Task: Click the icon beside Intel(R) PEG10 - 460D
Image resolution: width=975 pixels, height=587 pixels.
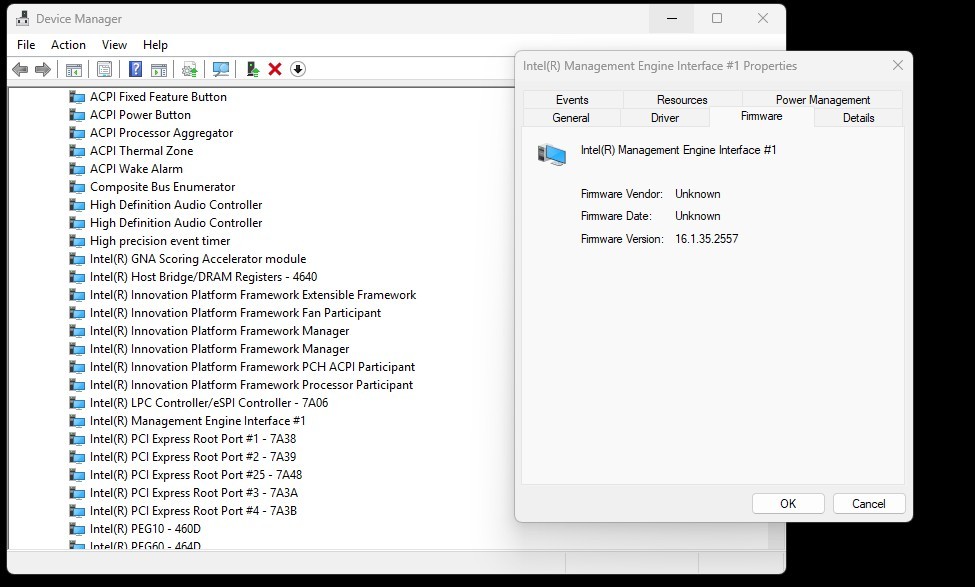Action: click(77, 529)
